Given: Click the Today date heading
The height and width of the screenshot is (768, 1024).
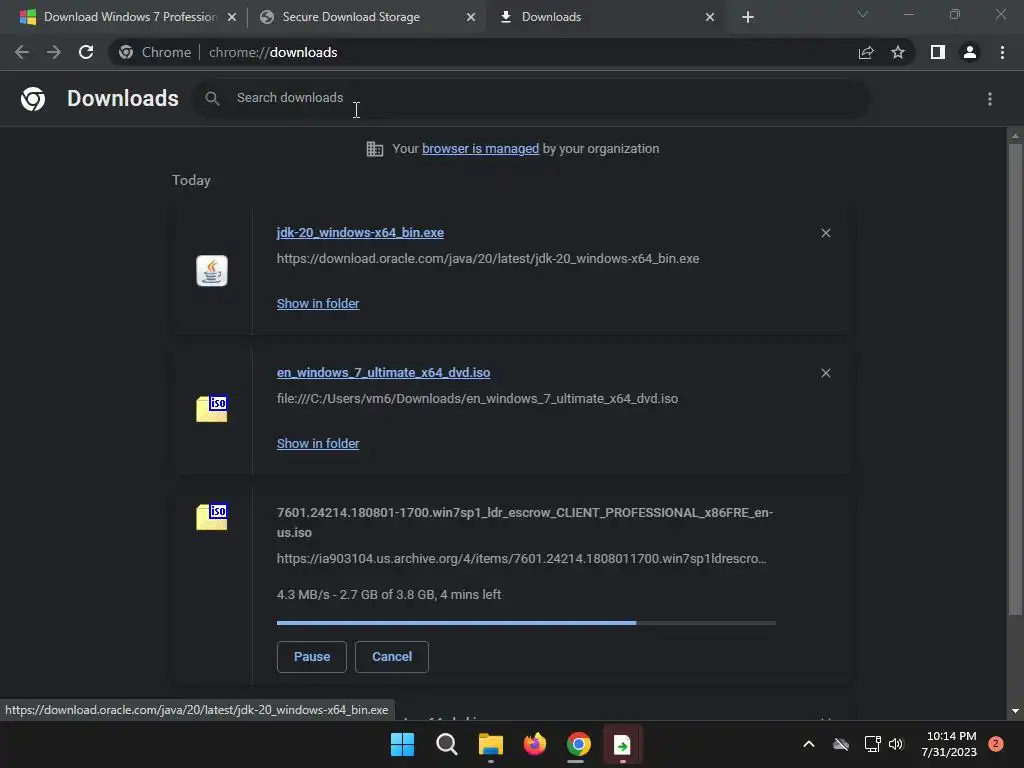Looking at the screenshot, I should [x=191, y=180].
